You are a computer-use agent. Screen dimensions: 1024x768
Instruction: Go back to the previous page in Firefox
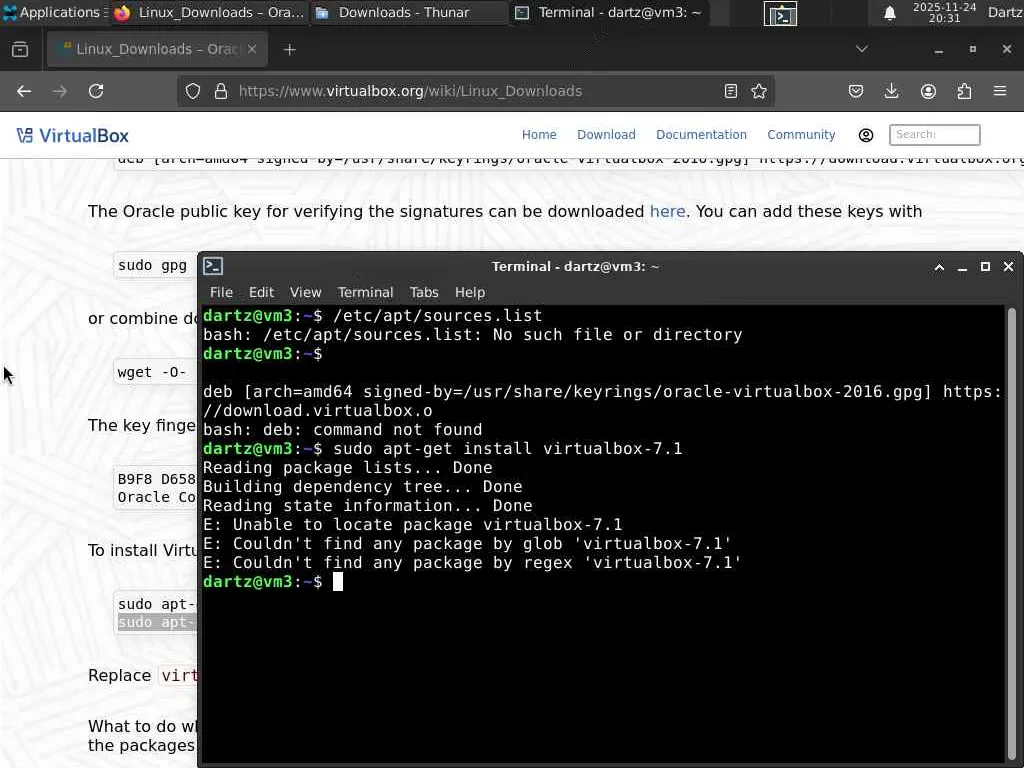point(24,91)
